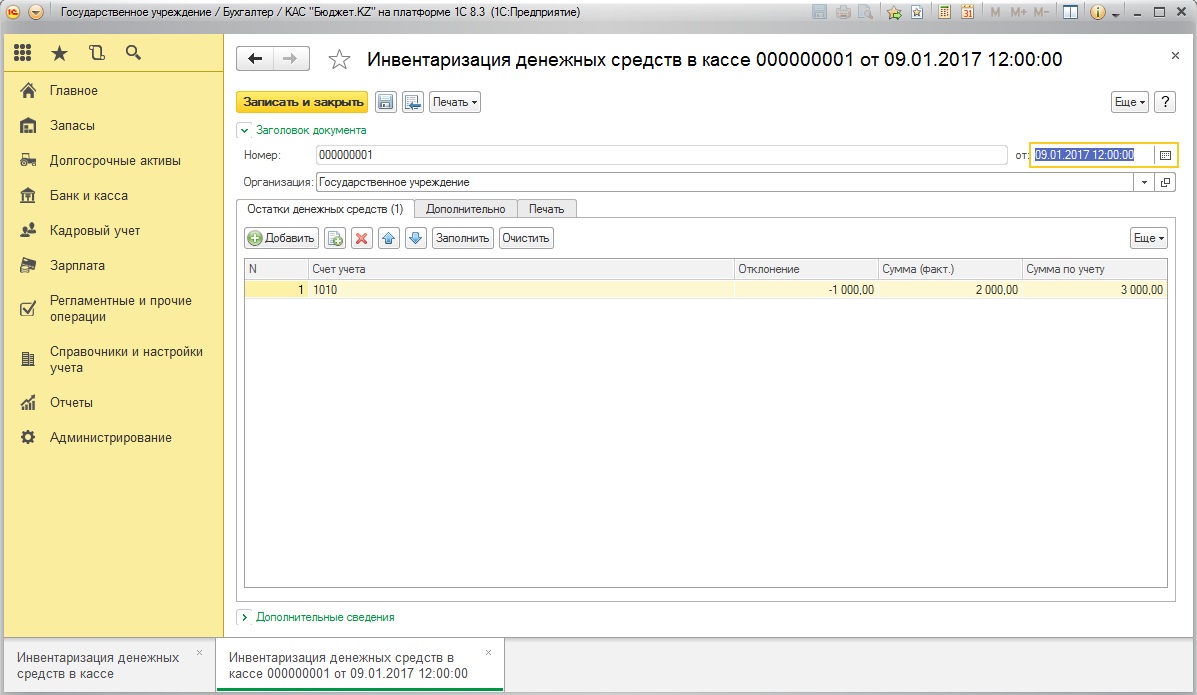Open the small arrow next to info icon
This screenshot has width=1197, height=695.
1115,14
